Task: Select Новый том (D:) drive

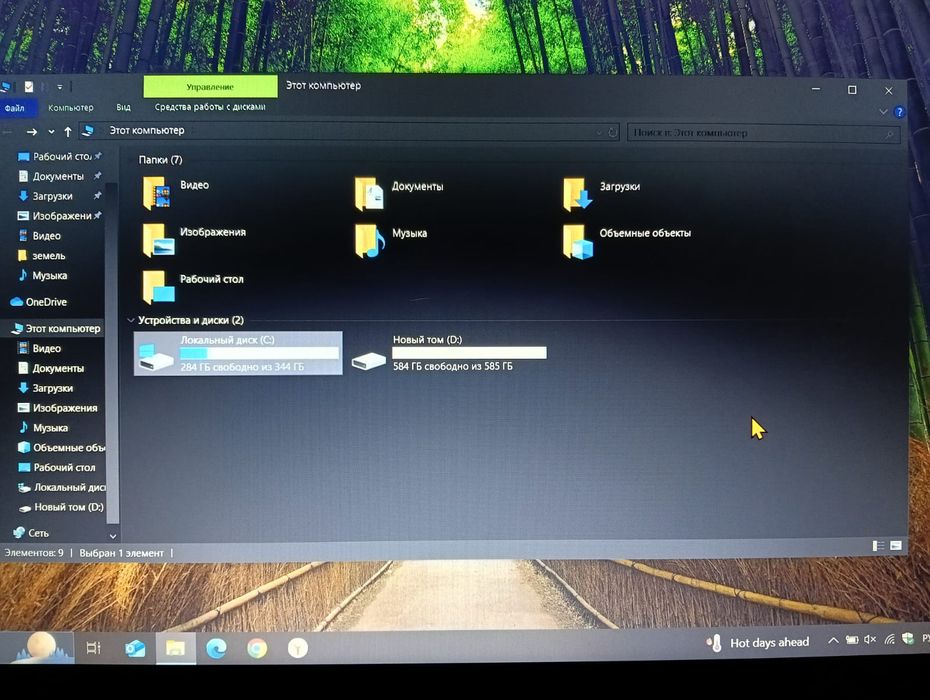Action: click(449, 353)
